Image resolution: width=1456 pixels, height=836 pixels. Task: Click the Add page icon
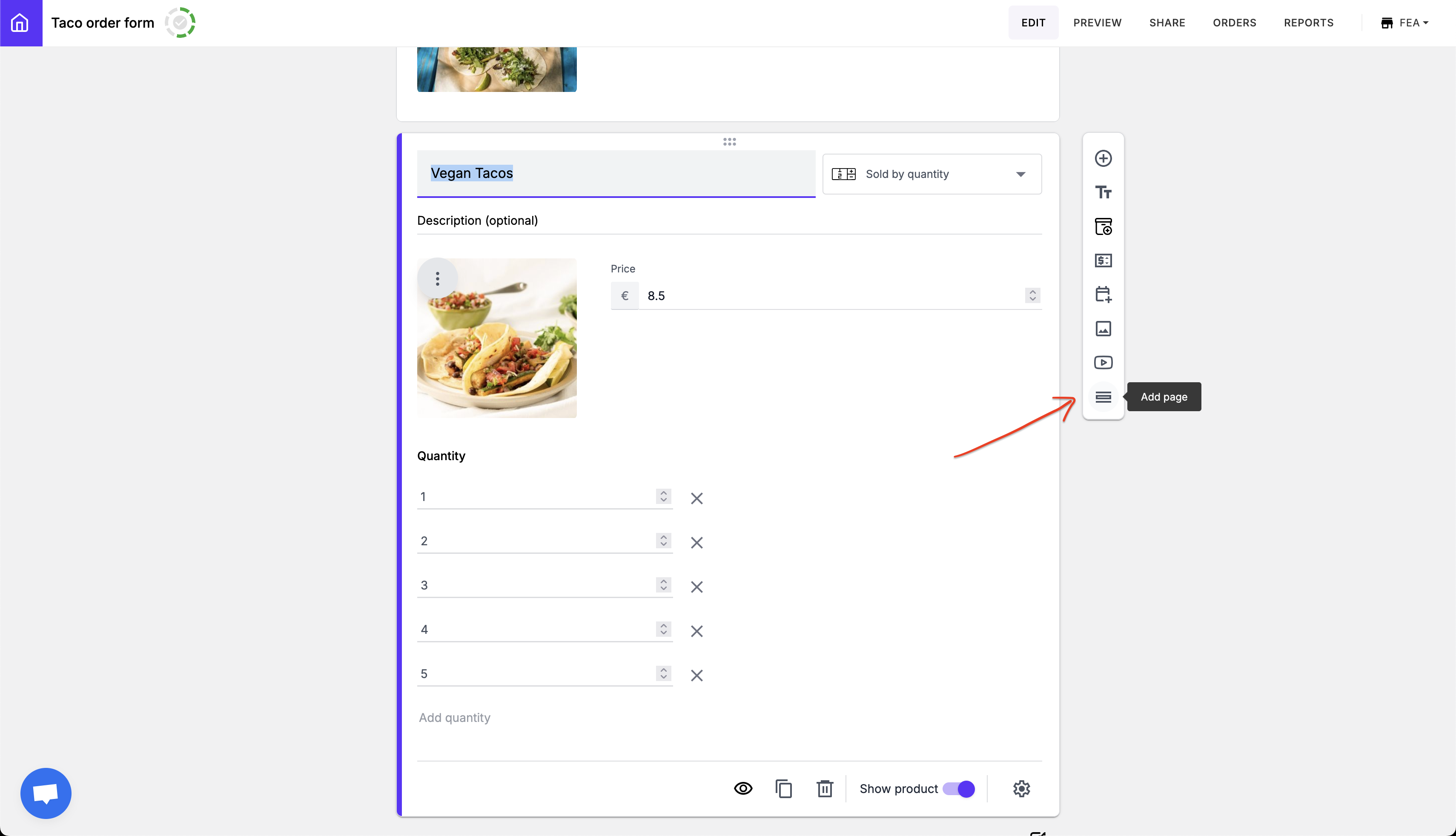pos(1103,397)
